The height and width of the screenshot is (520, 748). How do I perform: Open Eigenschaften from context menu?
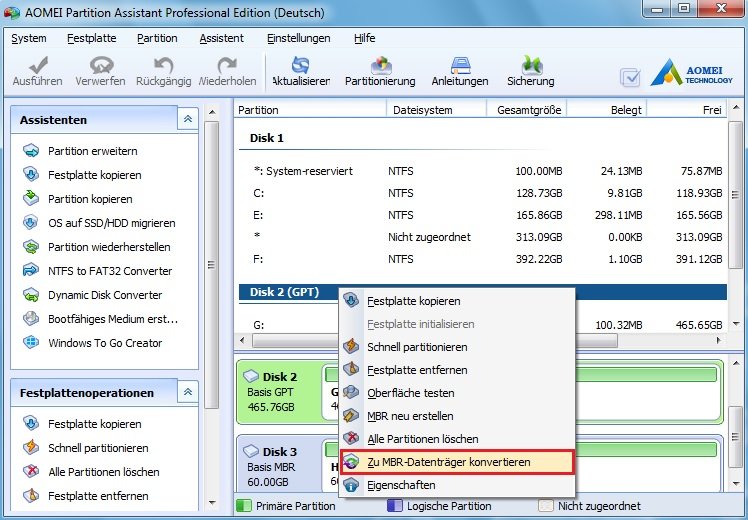[457, 485]
